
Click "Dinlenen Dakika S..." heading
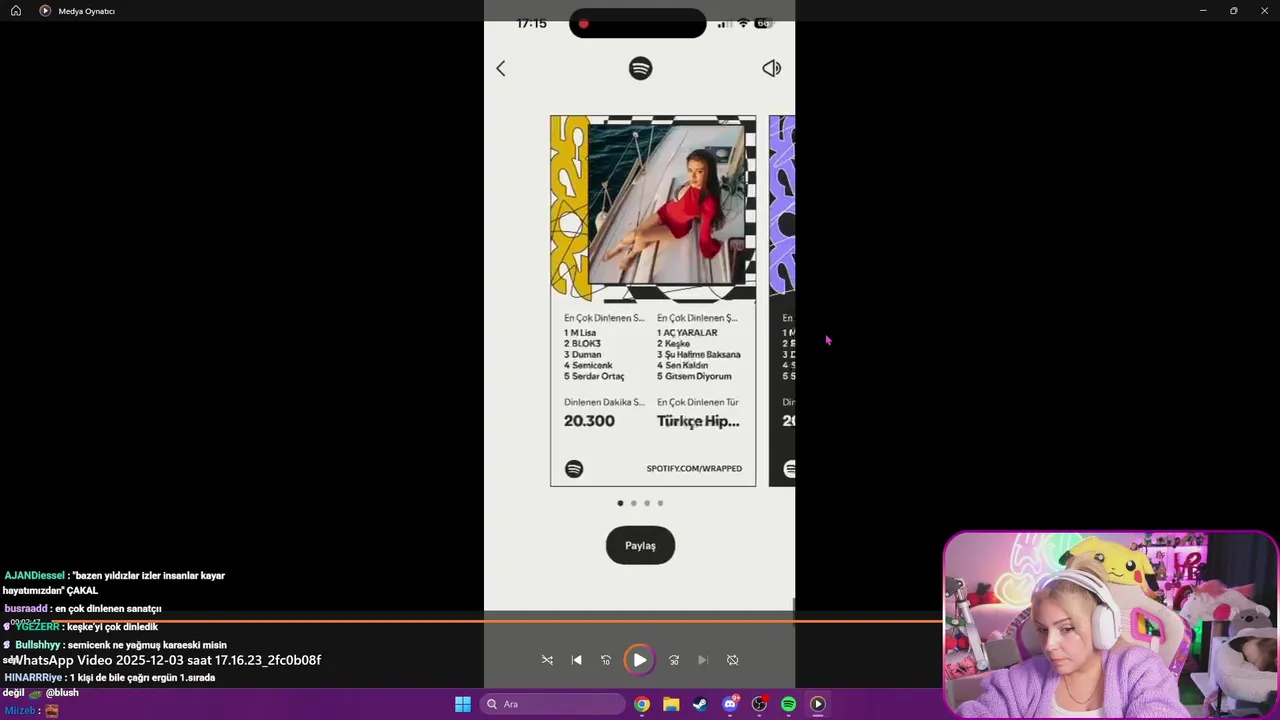(604, 402)
